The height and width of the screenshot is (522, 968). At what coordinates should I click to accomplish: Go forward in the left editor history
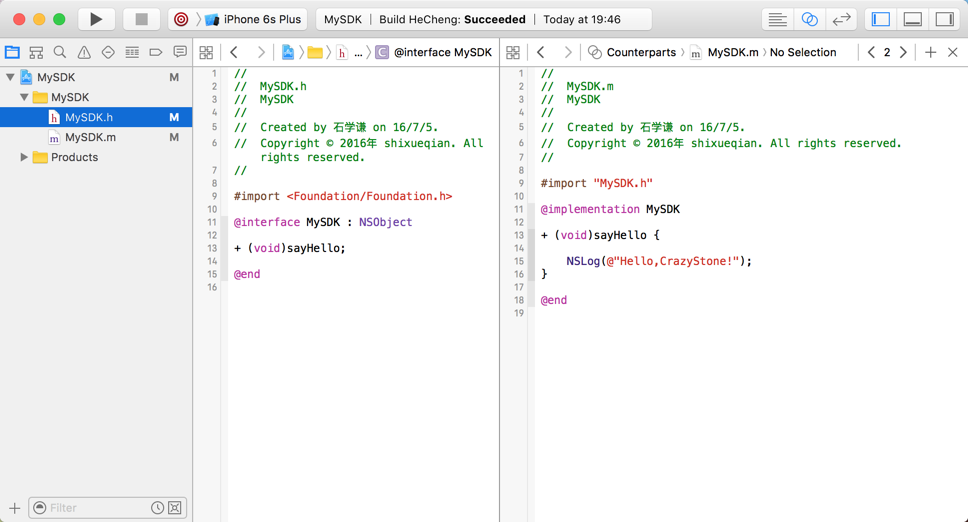(261, 52)
